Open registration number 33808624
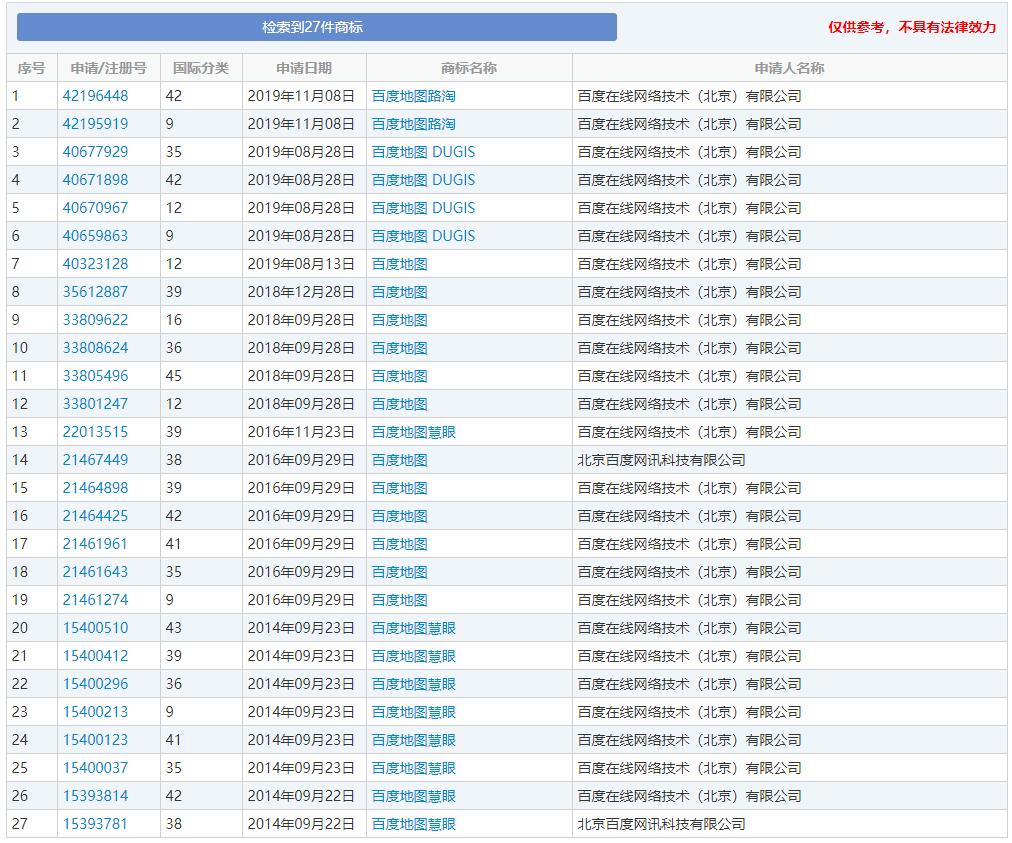The height and width of the screenshot is (843, 1012). [x=95, y=348]
